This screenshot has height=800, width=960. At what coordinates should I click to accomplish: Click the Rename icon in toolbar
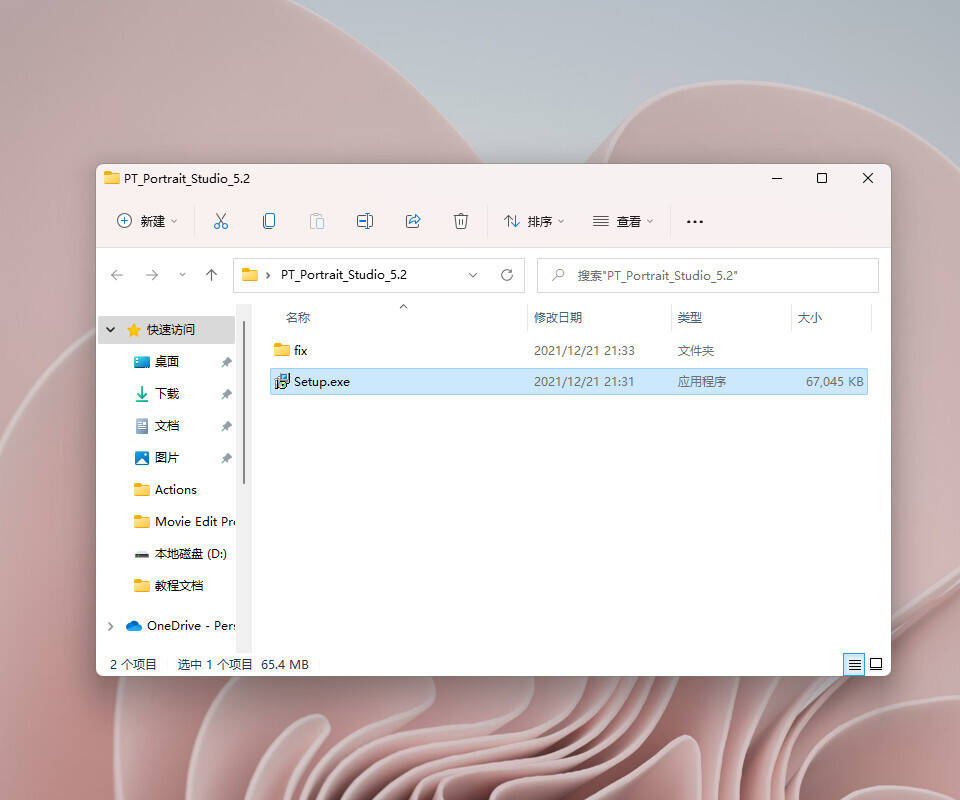(x=365, y=221)
